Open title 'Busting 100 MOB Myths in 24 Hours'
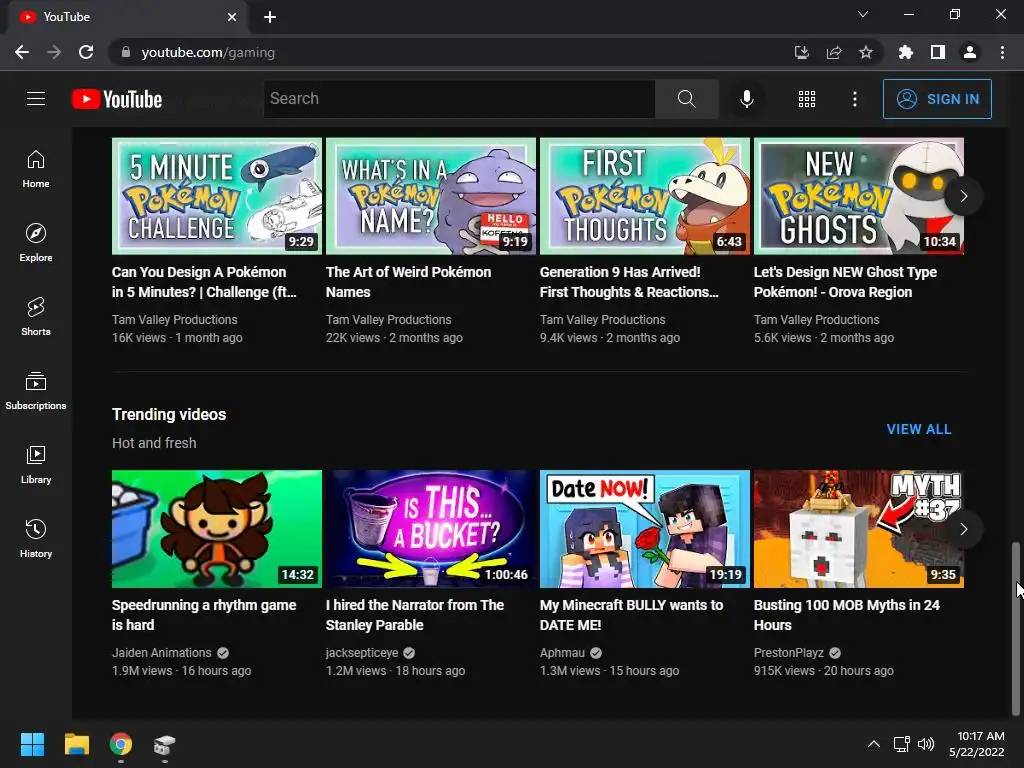 coord(846,615)
